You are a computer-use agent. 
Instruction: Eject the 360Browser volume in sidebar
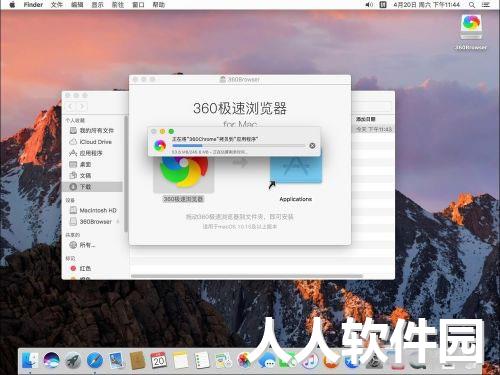[118, 222]
